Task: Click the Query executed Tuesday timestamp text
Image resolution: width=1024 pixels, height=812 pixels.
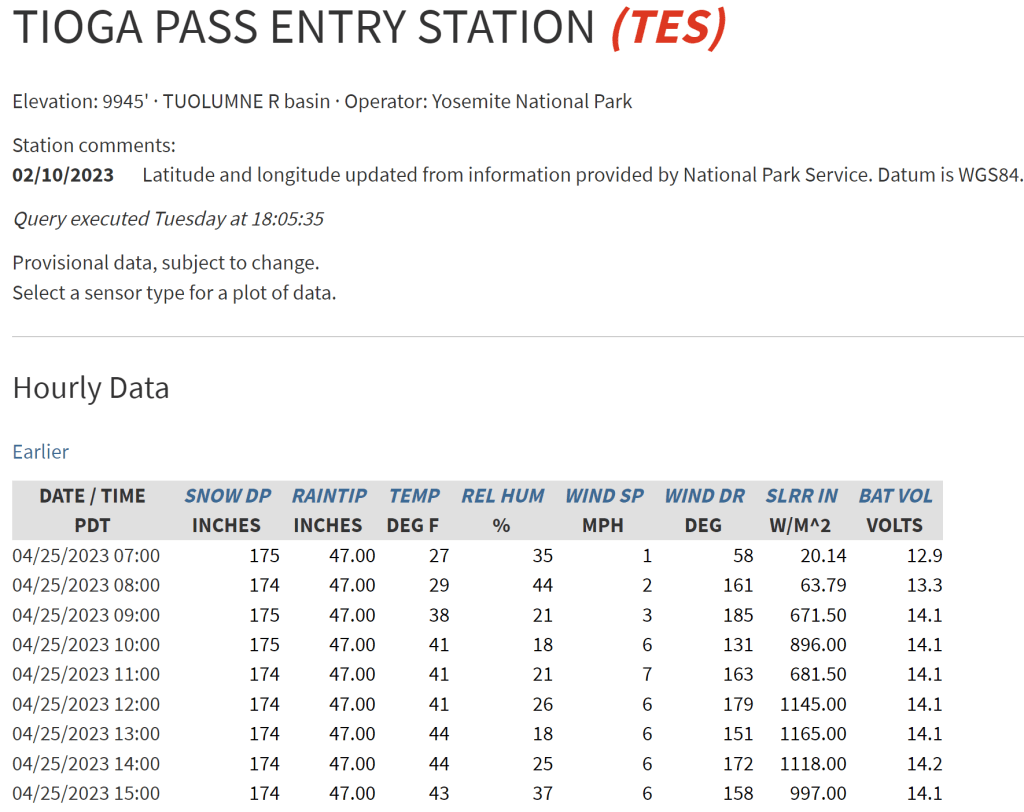Action: tap(168, 219)
